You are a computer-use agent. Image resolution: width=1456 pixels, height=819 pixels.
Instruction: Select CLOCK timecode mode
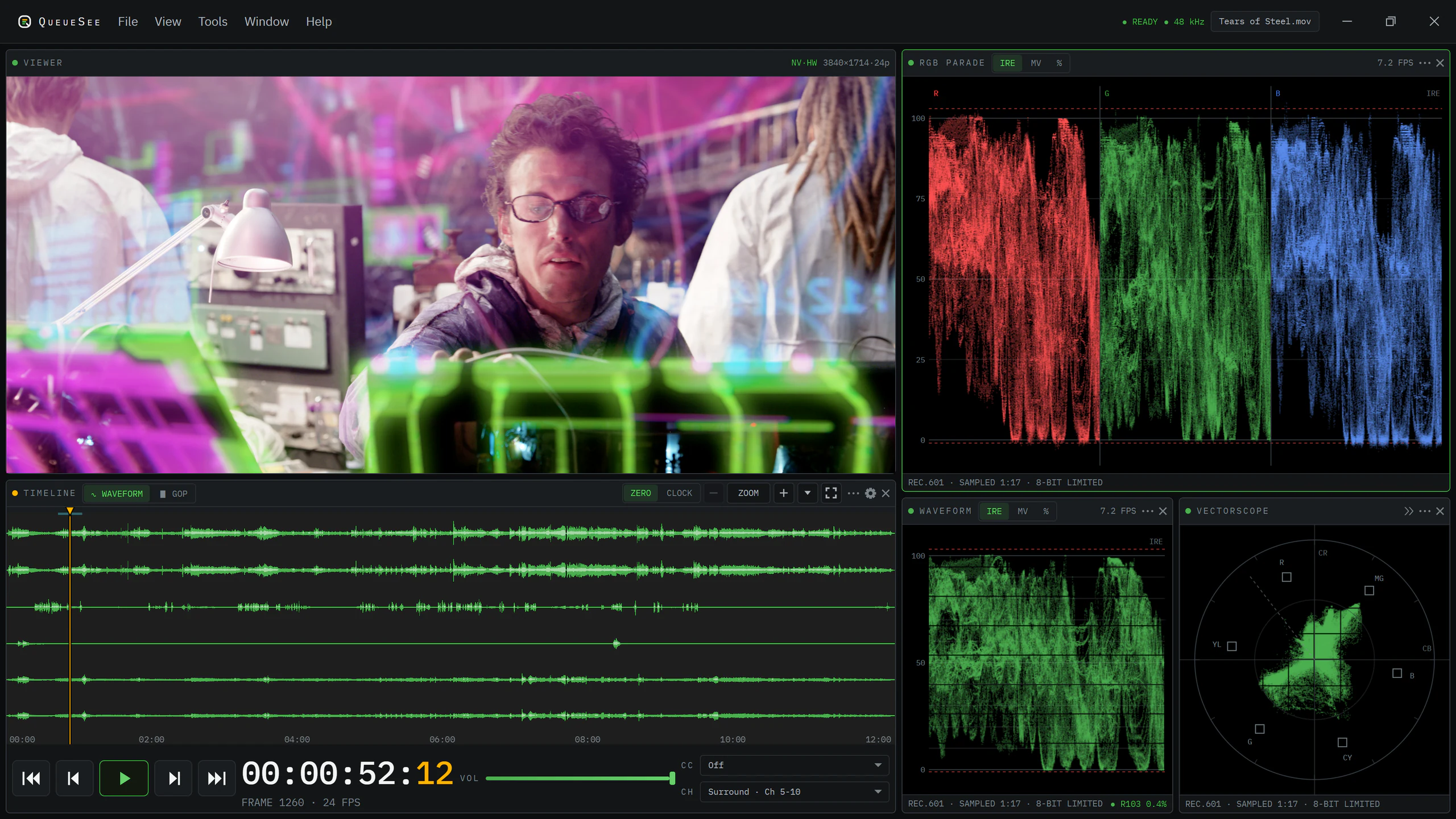coord(679,493)
